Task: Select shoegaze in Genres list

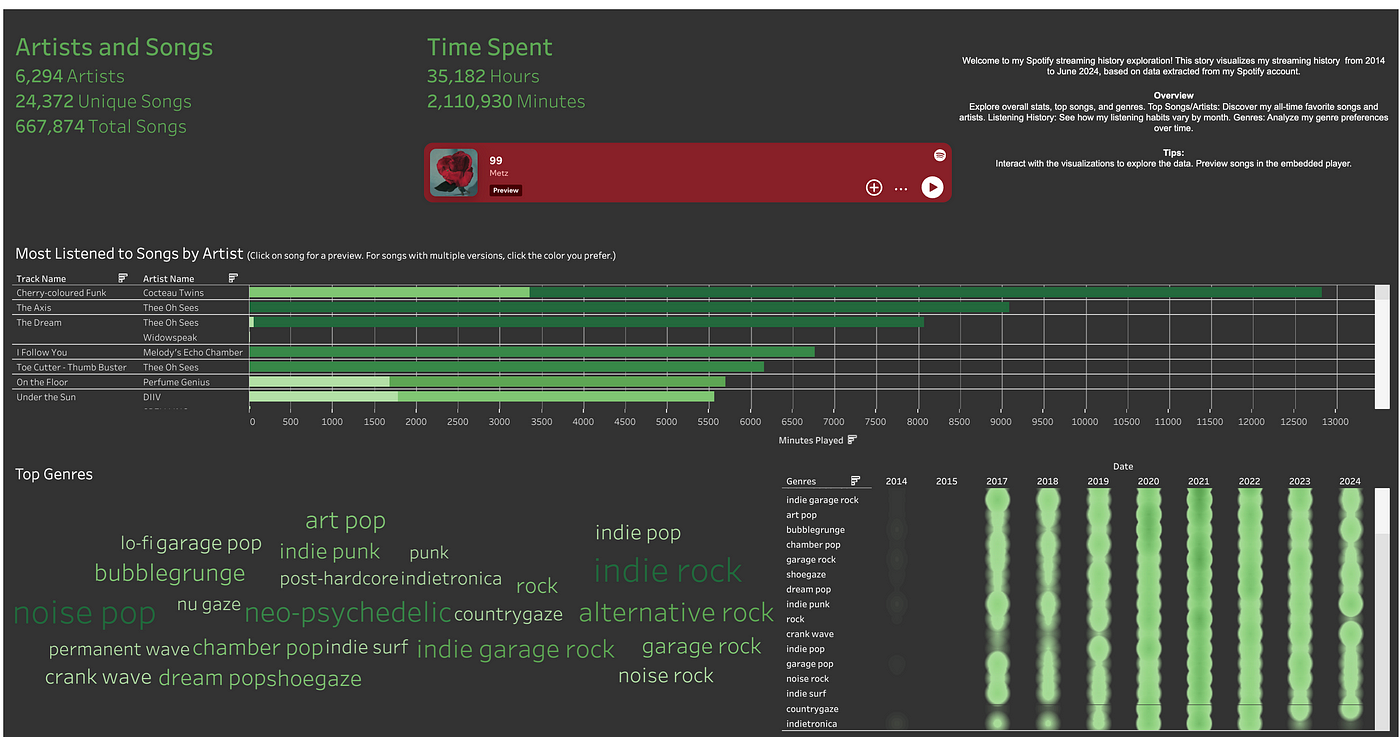Action: [806, 575]
